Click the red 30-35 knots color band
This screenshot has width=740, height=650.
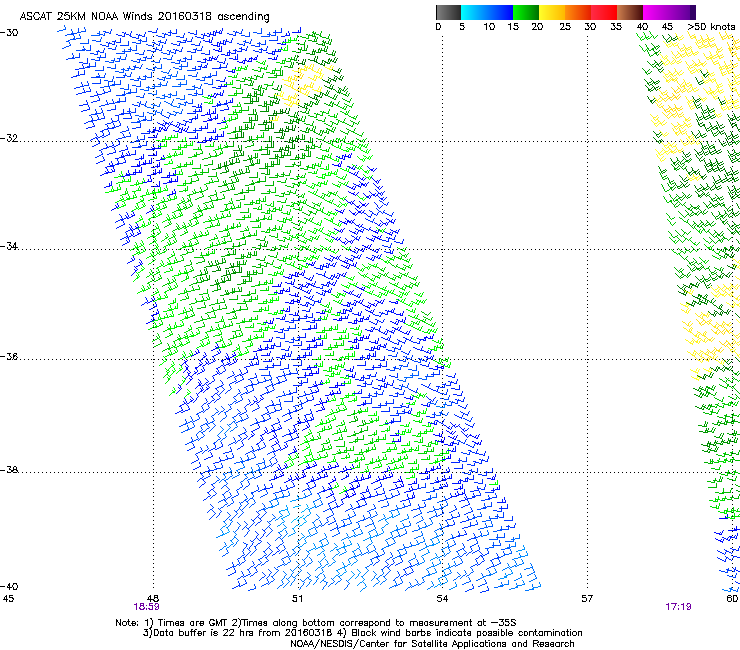pyautogui.click(x=604, y=12)
